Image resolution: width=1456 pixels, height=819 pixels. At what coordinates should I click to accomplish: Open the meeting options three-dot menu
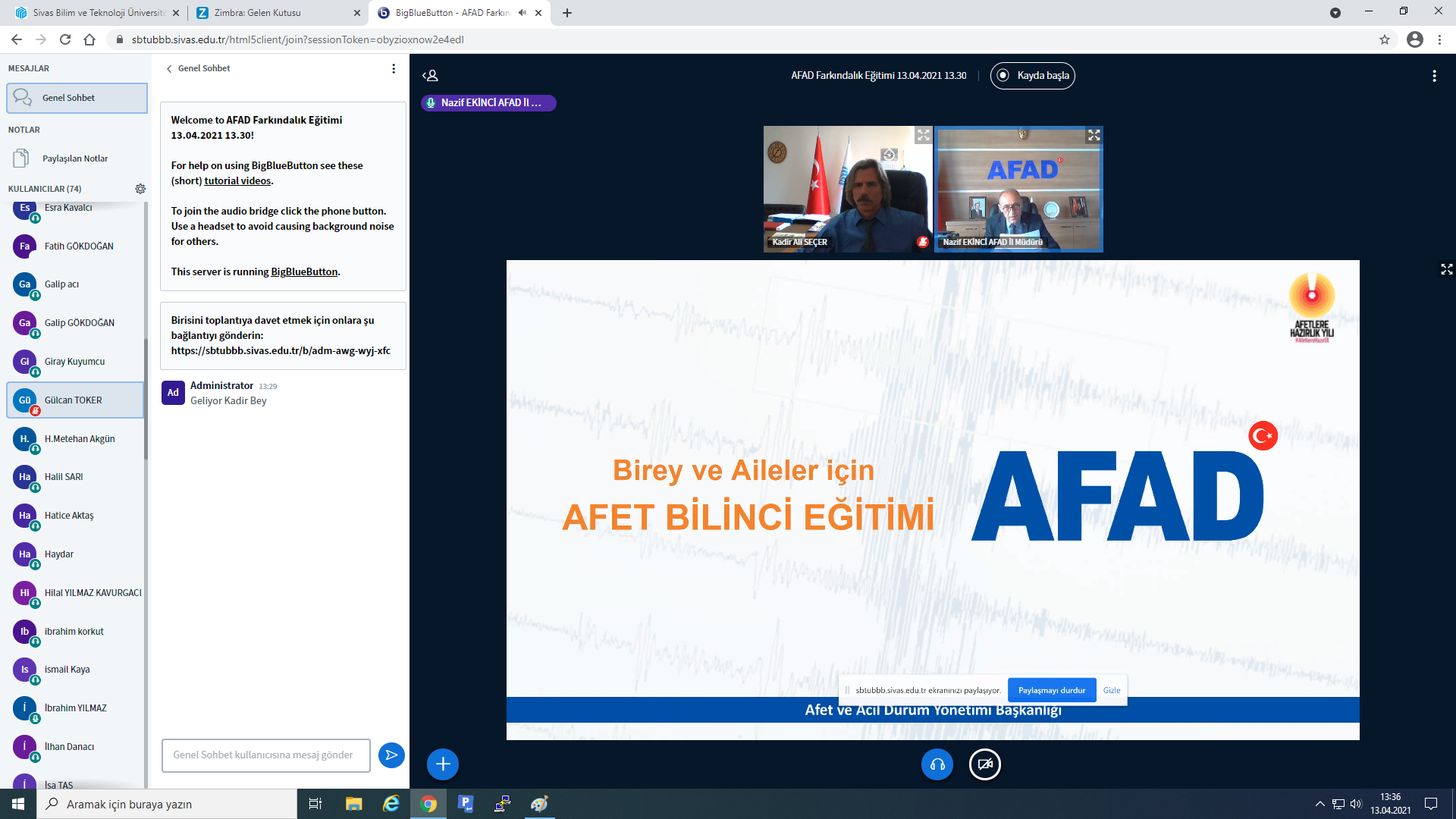(x=1434, y=76)
